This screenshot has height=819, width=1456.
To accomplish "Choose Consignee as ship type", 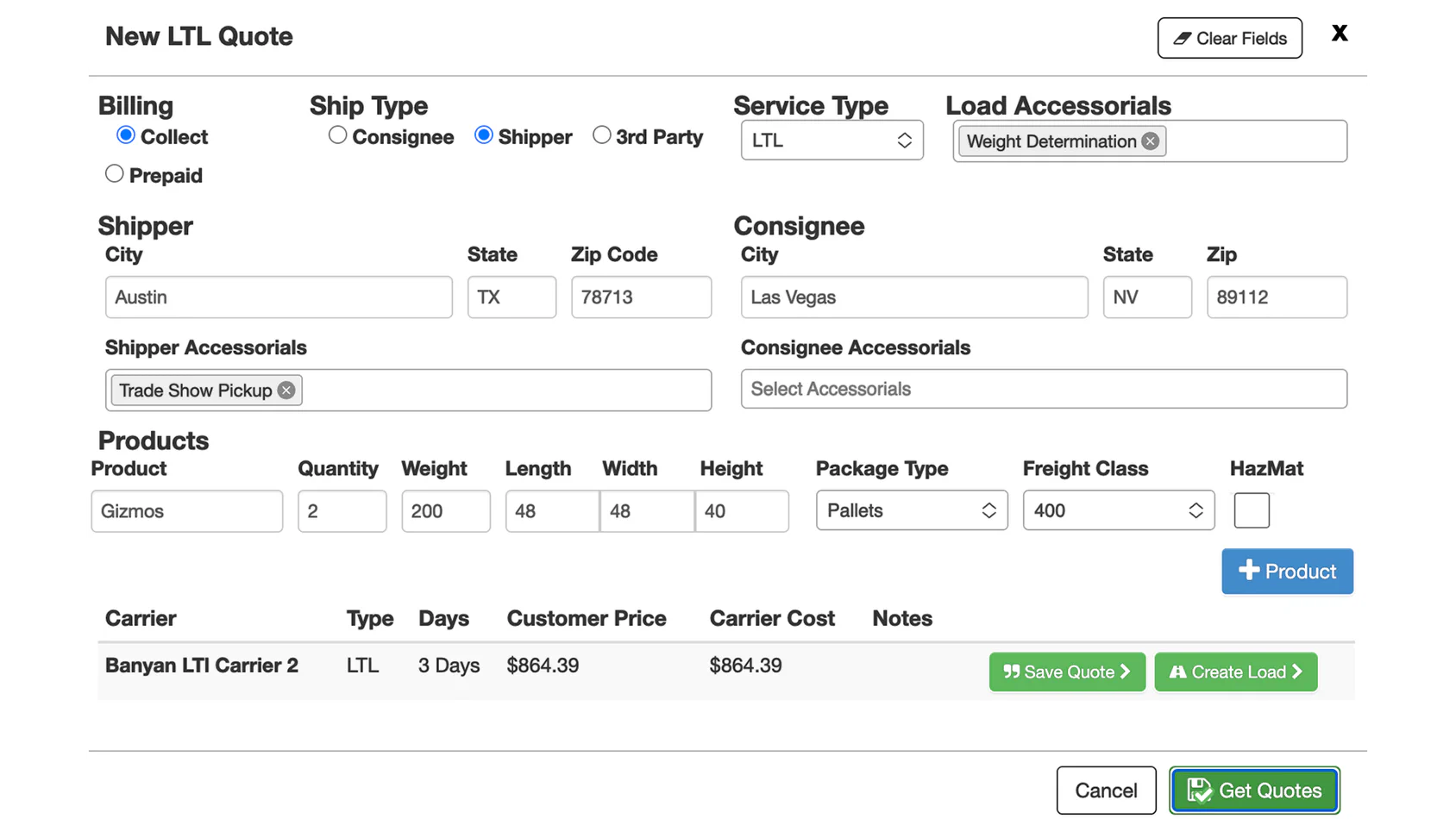I will [338, 135].
